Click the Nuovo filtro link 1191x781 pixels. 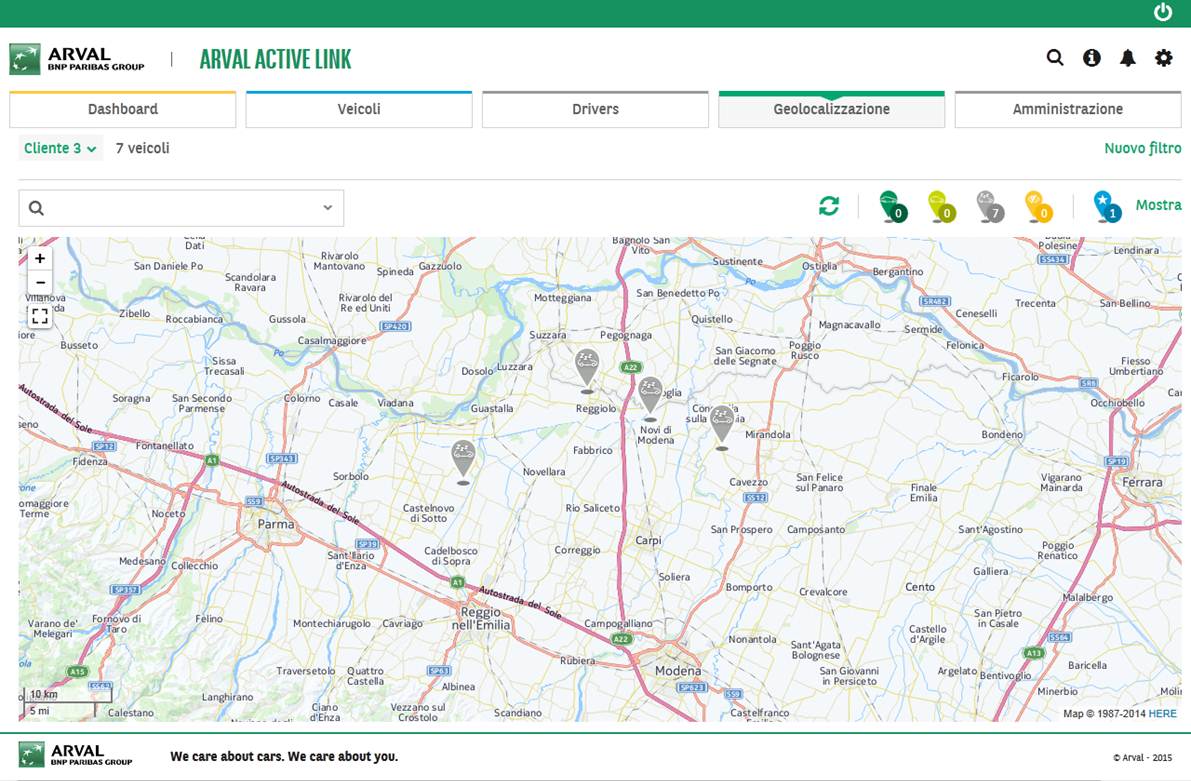(1142, 148)
